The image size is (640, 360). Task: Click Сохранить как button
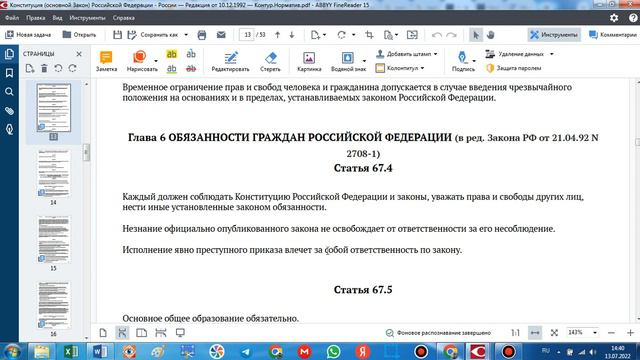(x=152, y=35)
